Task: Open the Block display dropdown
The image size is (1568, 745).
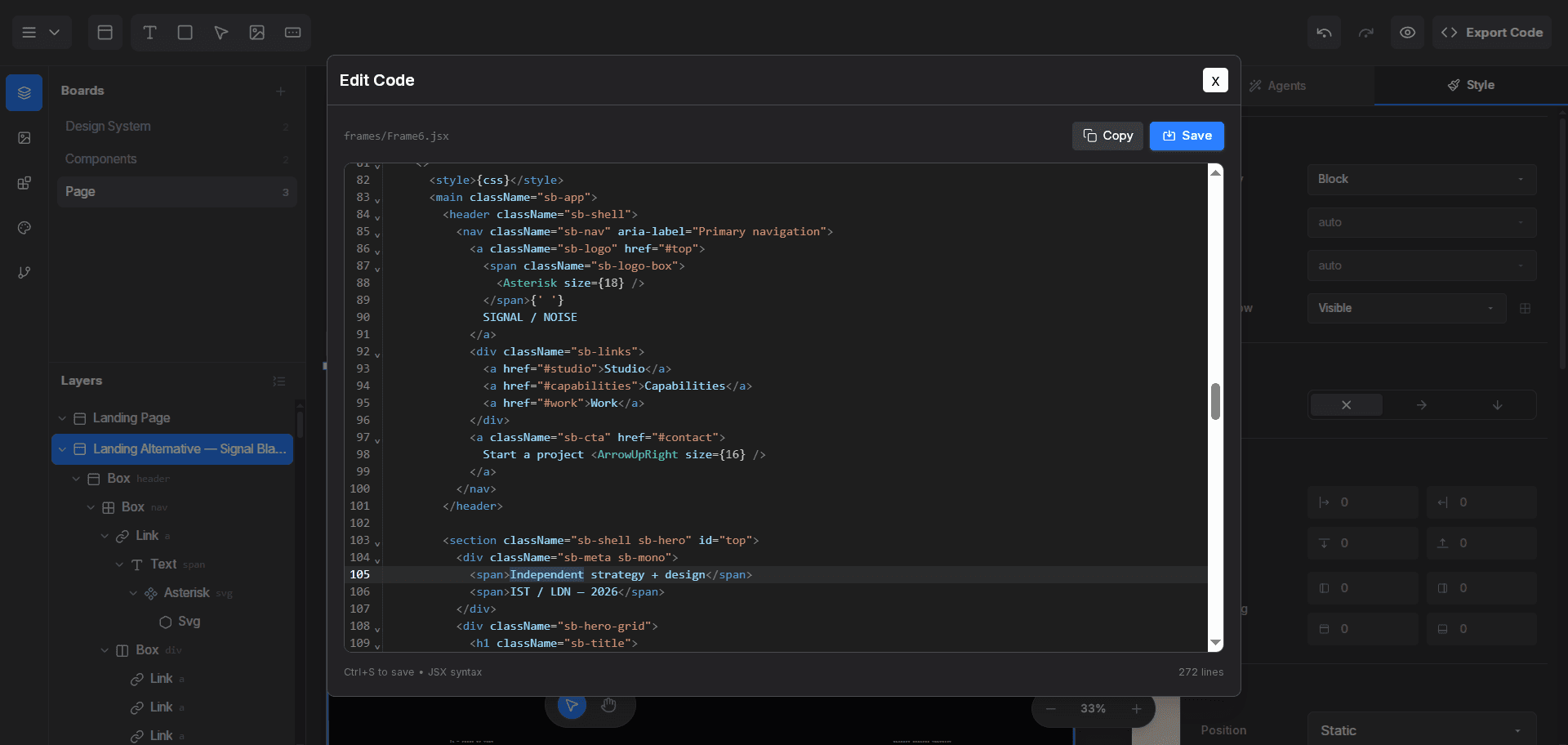Action: [x=1422, y=180]
